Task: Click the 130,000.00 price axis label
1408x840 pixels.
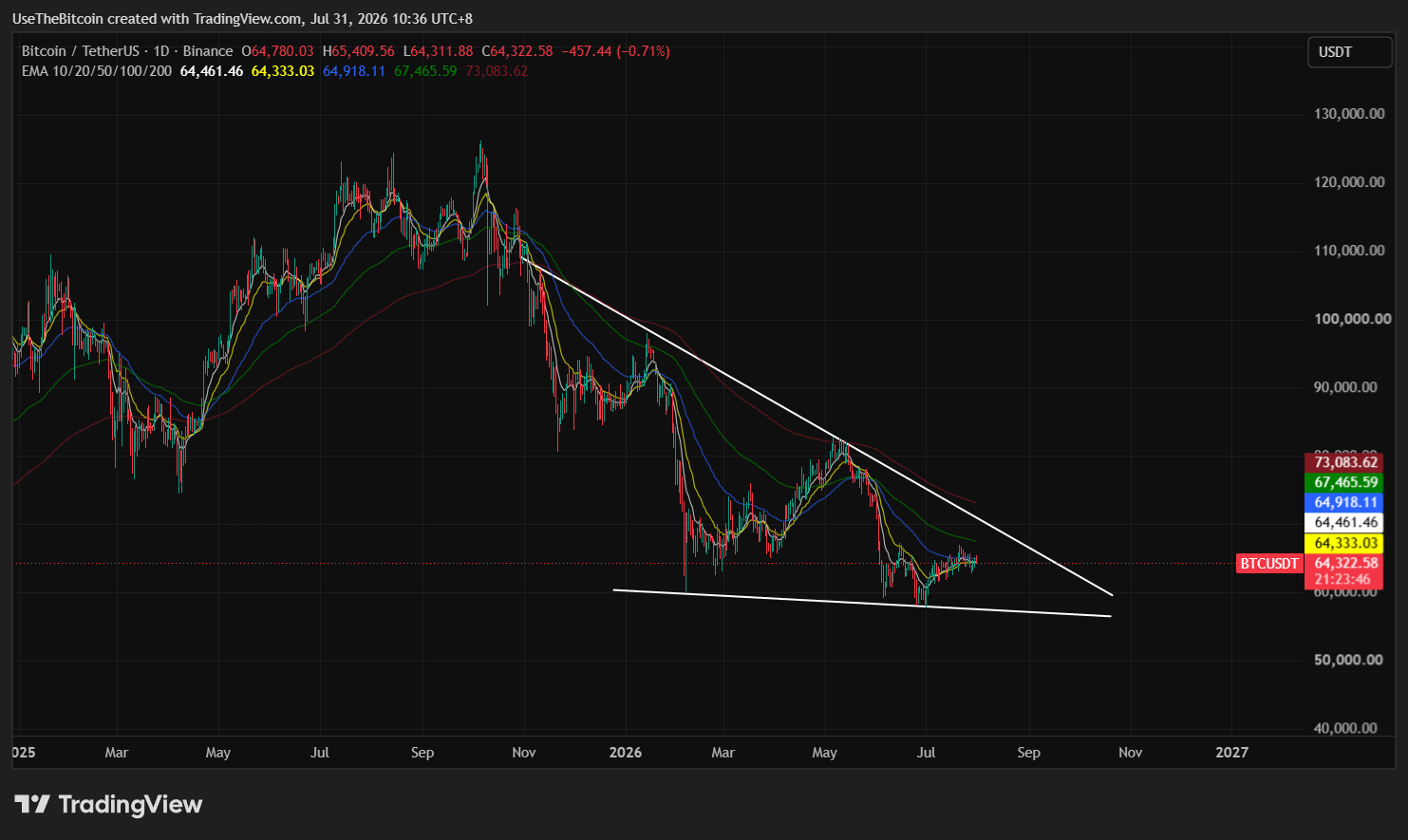Action: click(1349, 114)
